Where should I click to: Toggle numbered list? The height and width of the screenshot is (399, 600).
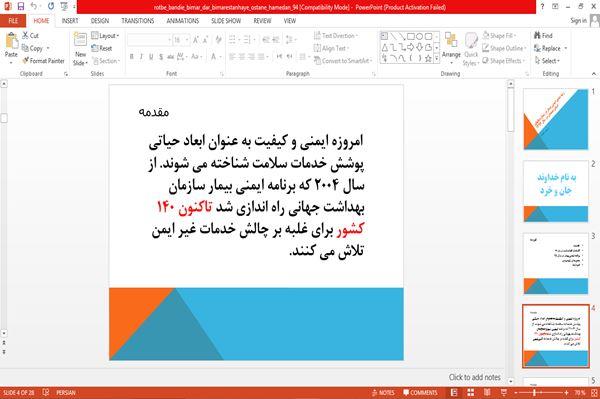[248, 40]
